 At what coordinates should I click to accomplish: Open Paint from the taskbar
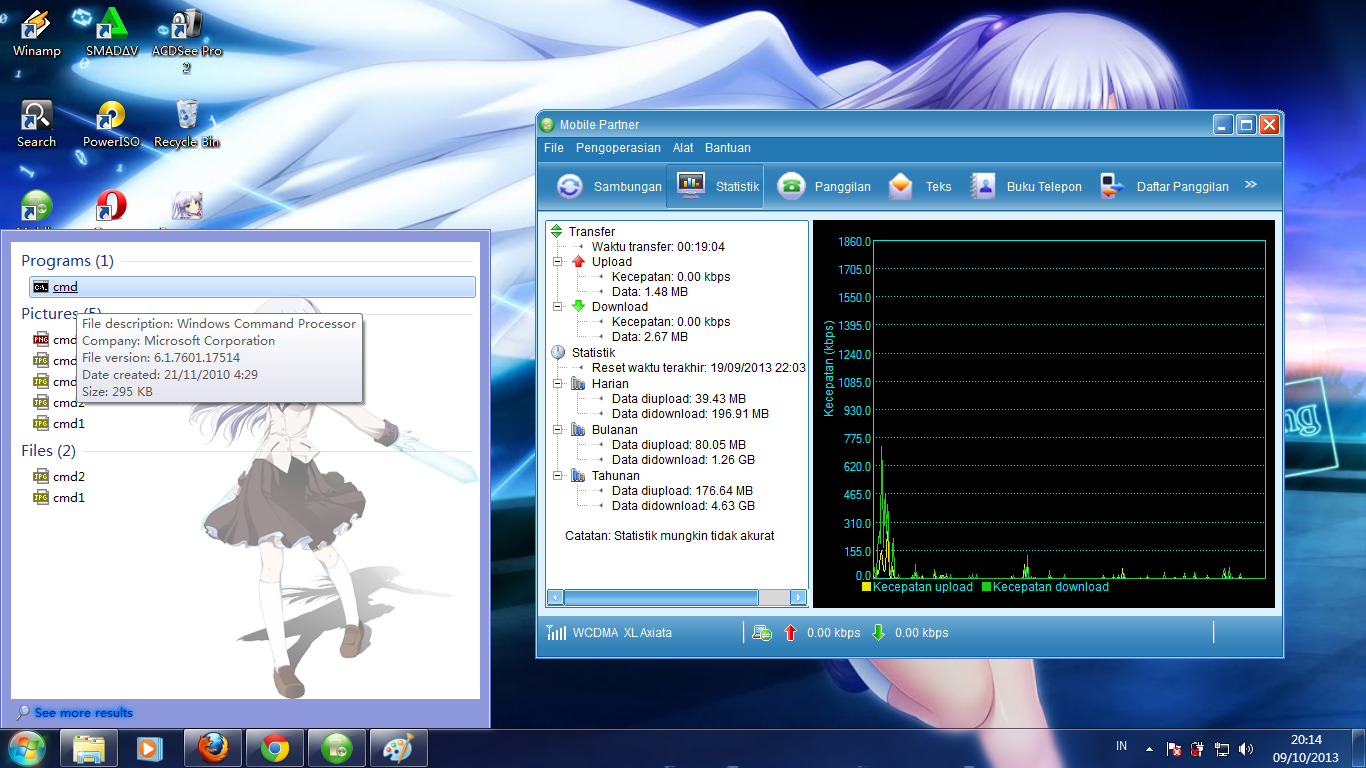[399, 748]
